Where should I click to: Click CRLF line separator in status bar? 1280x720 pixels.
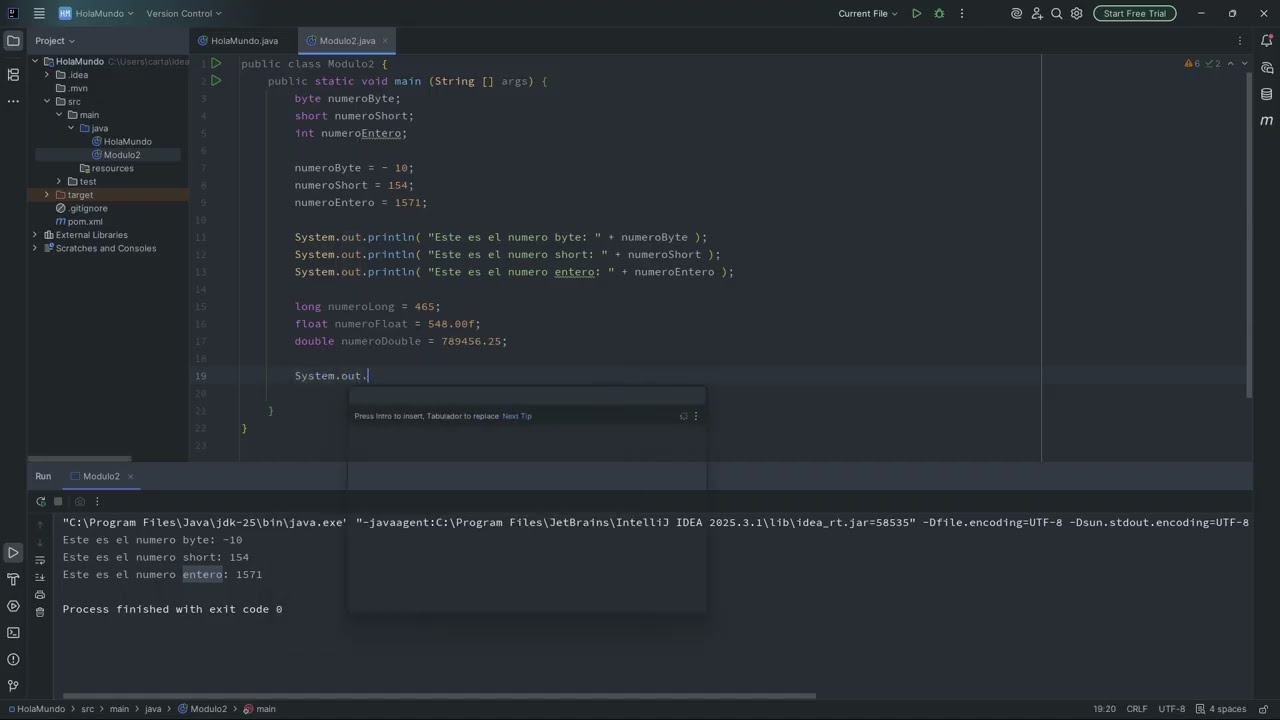pos(1137,709)
